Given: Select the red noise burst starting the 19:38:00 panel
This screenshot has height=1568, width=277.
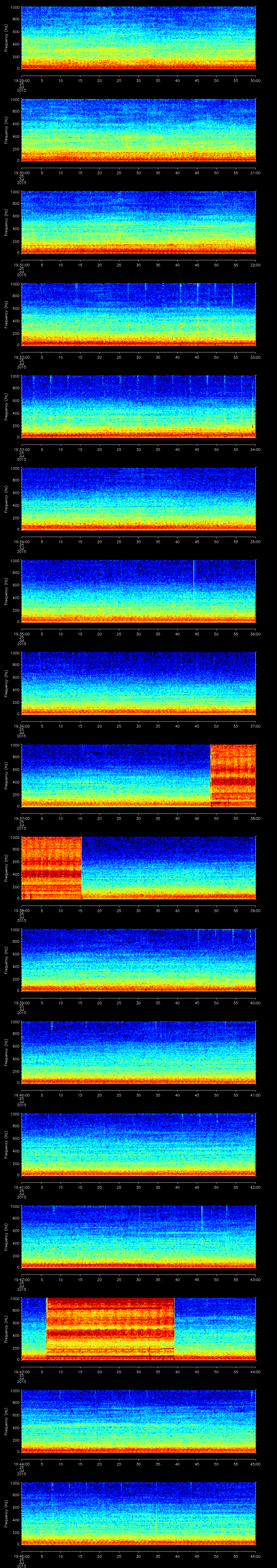Looking at the screenshot, I should coord(51,868).
